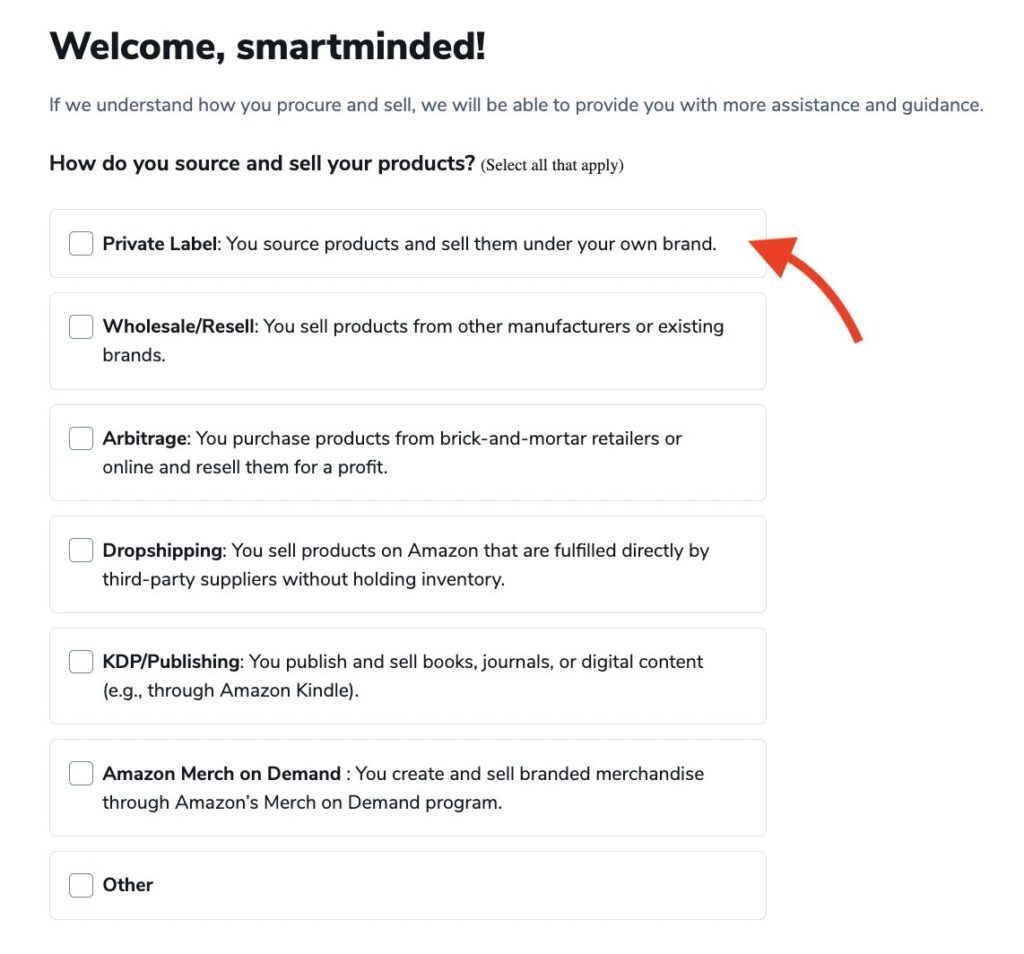Screen dimensions: 1024x954
Task: Click the Welcome, smartminded! heading
Action: coord(267,46)
